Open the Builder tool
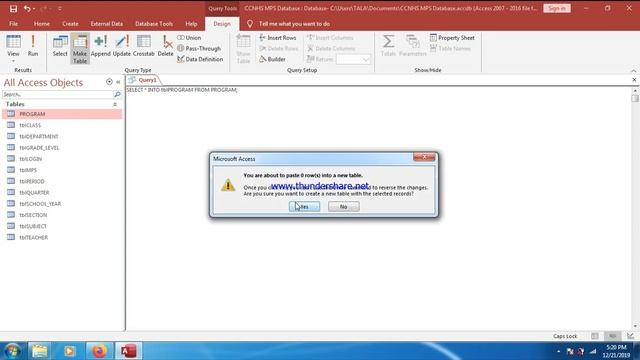The image size is (640, 360). pyautogui.click(x=272, y=59)
